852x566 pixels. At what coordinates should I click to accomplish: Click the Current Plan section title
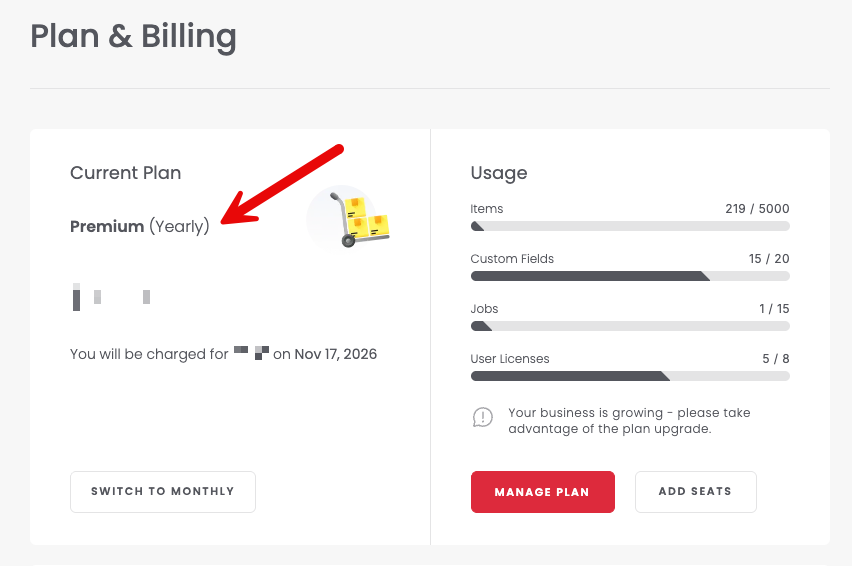[x=126, y=173]
